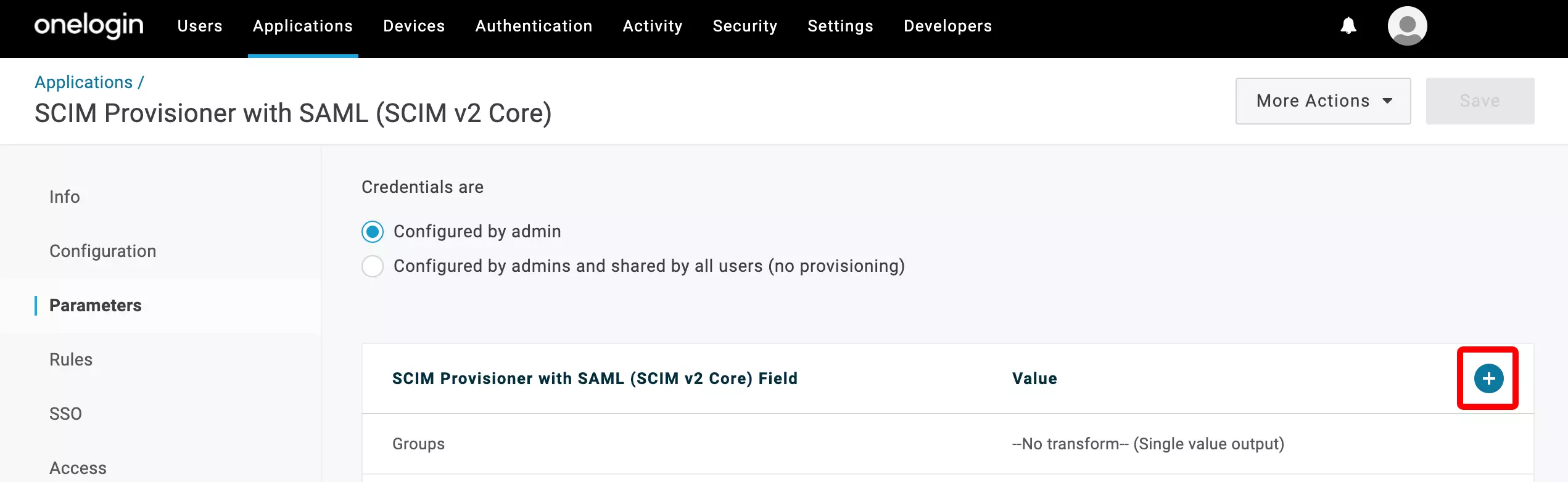Open the user avatar profile icon
Image resolution: width=1568 pixels, height=482 pixels.
[x=1407, y=26]
